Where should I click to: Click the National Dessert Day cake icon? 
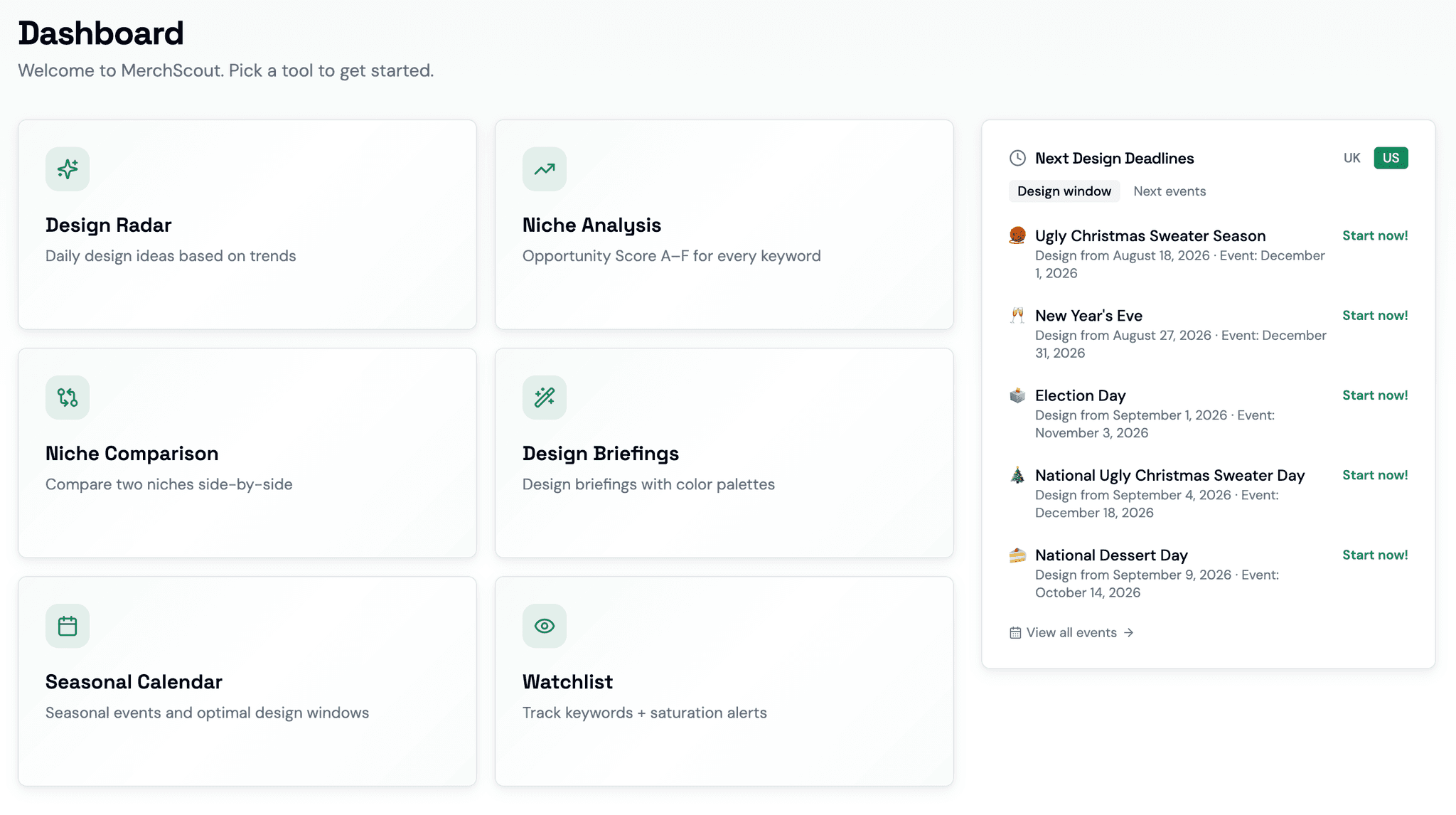(x=1017, y=555)
